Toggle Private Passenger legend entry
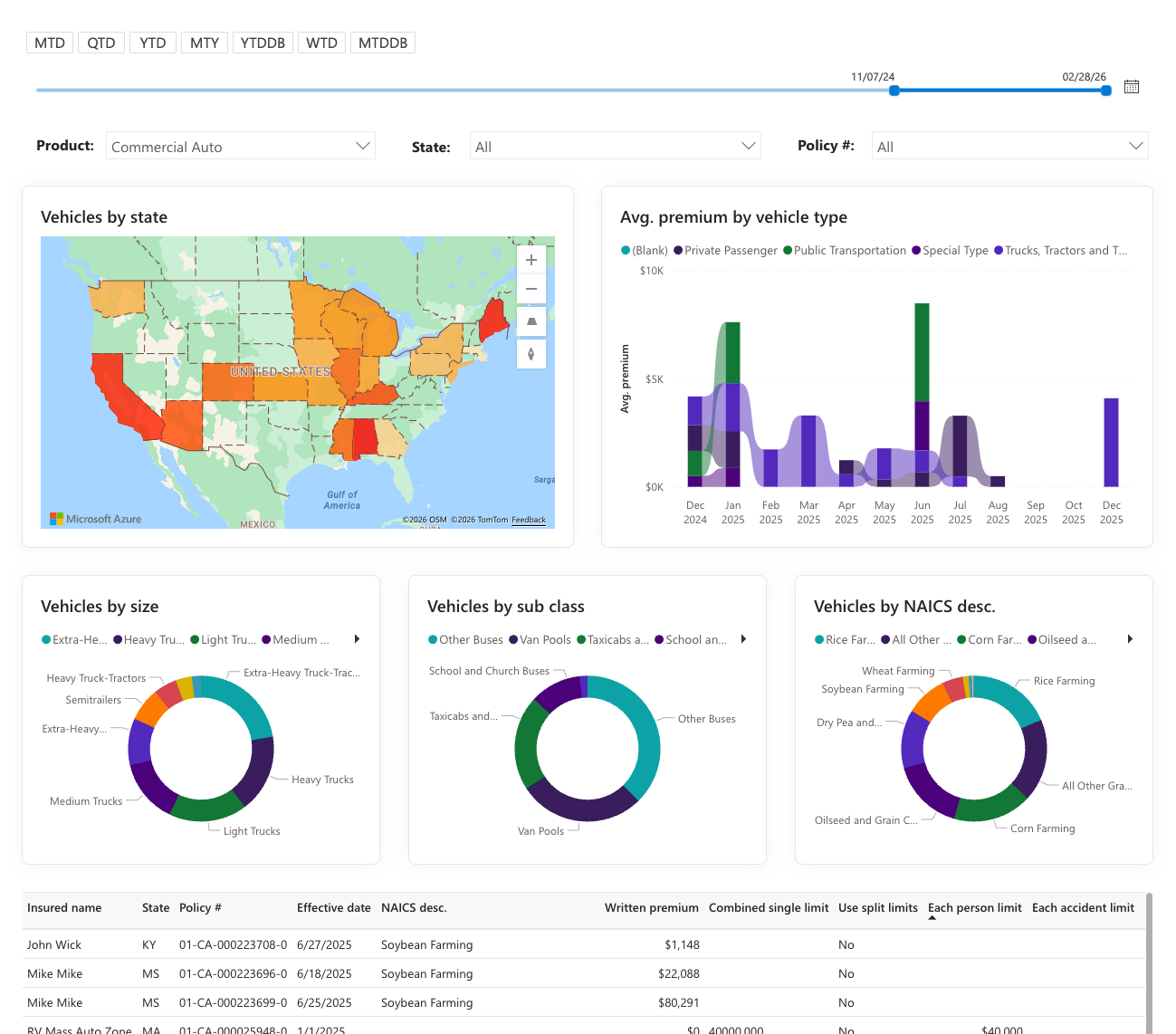This screenshot has width=1176, height=1034. tap(725, 251)
